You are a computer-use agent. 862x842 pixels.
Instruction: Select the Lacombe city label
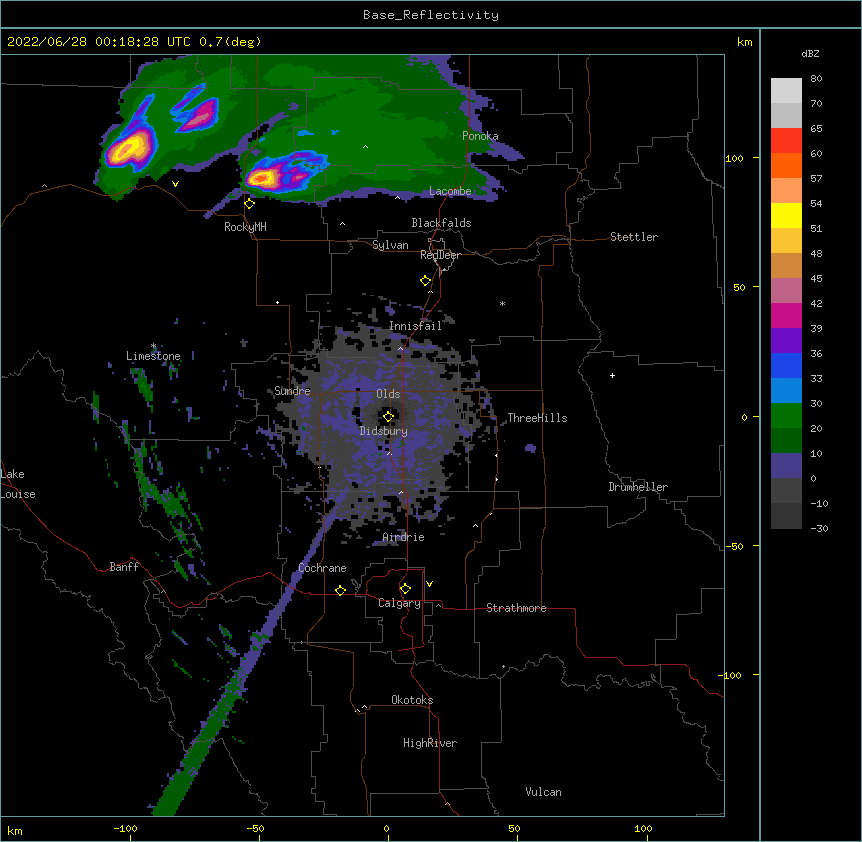(450, 191)
